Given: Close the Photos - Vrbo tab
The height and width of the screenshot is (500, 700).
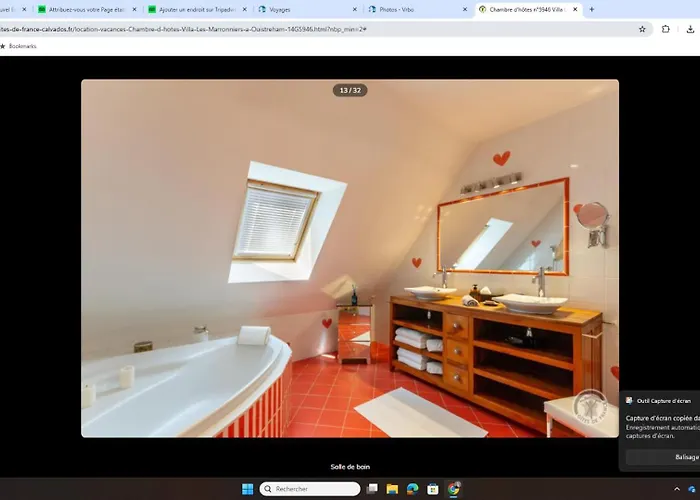Looking at the screenshot, I should tap(465, 9).
